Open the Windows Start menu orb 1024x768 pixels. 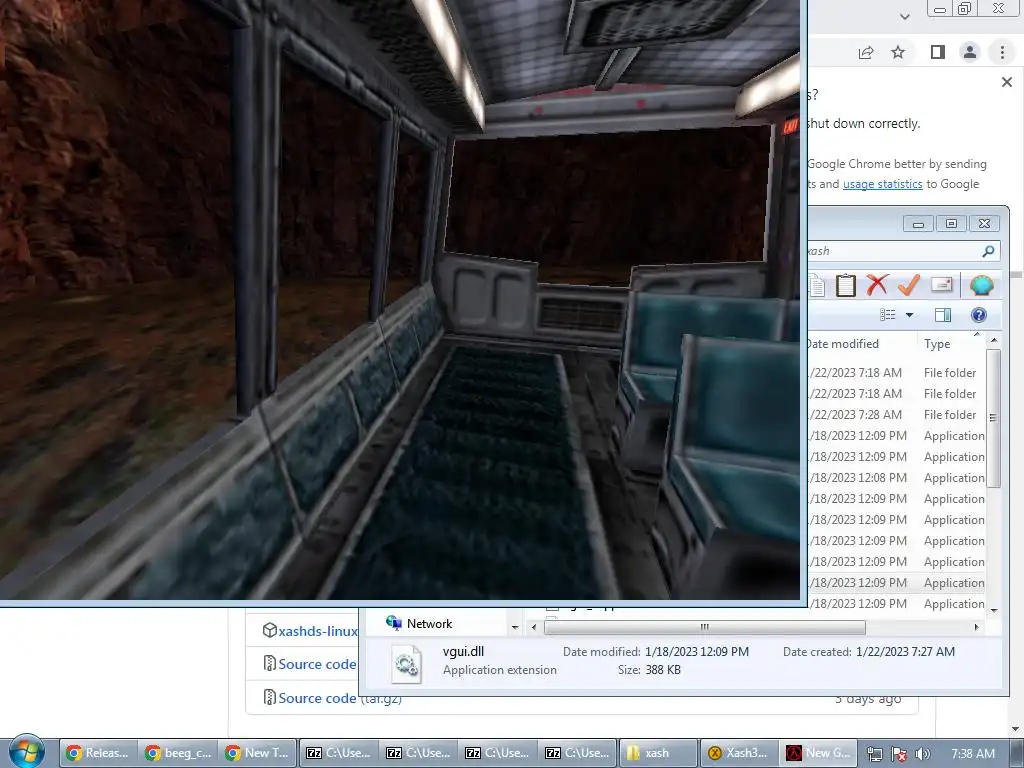(x=27, y=752)
